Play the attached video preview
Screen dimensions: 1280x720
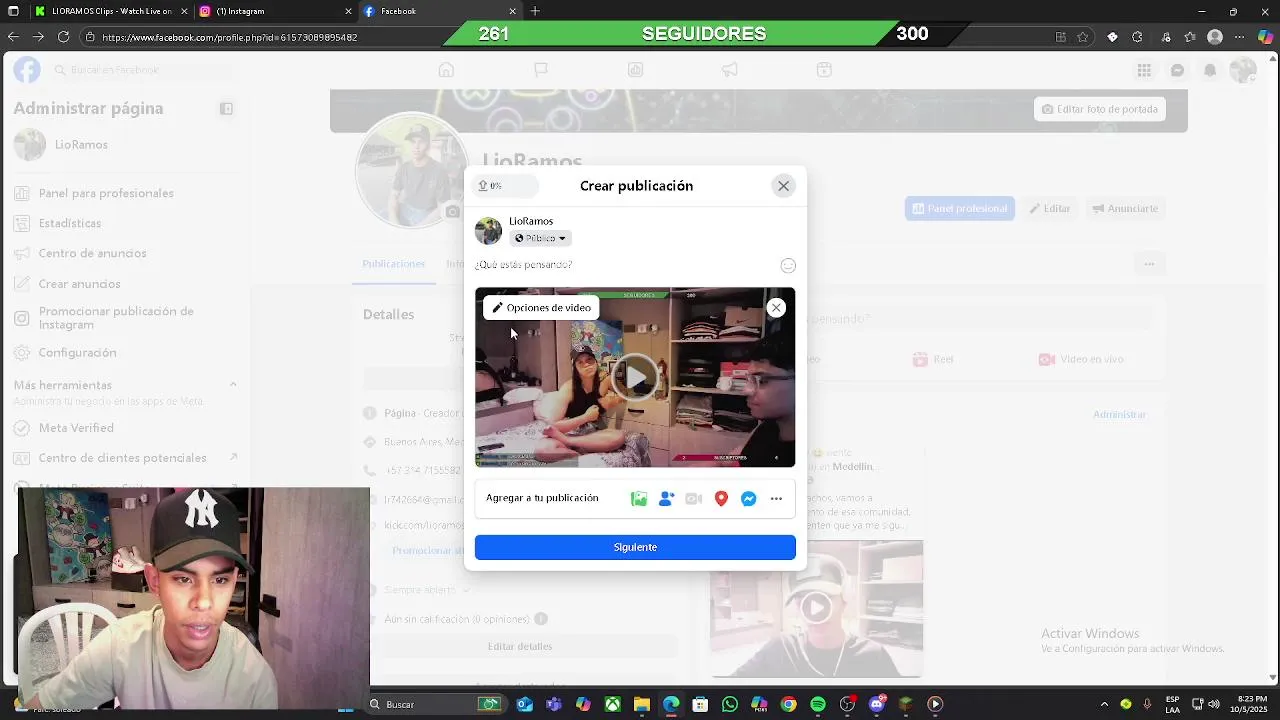pos(635,377)
